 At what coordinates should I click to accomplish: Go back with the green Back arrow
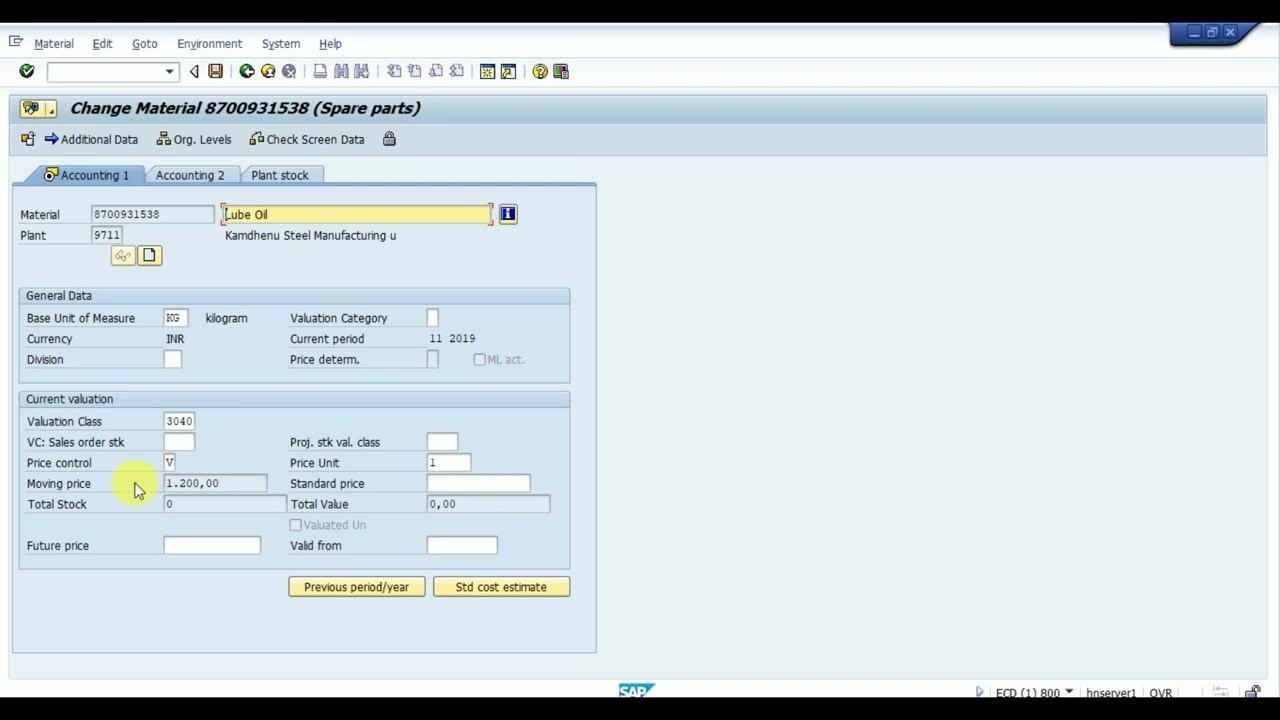pyautogui.click(x=247, y=71)
